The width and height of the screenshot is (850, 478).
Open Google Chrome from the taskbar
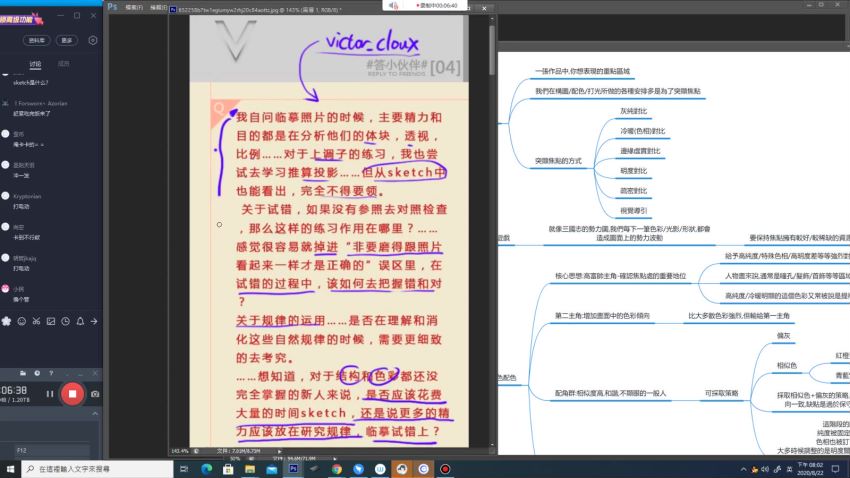337,469
